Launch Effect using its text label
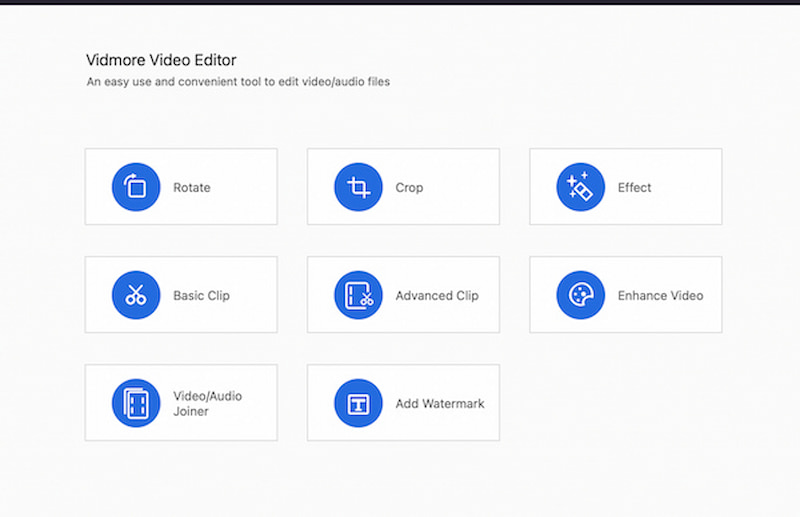Viewport: 800px width, 517px height. coord(634,188)
